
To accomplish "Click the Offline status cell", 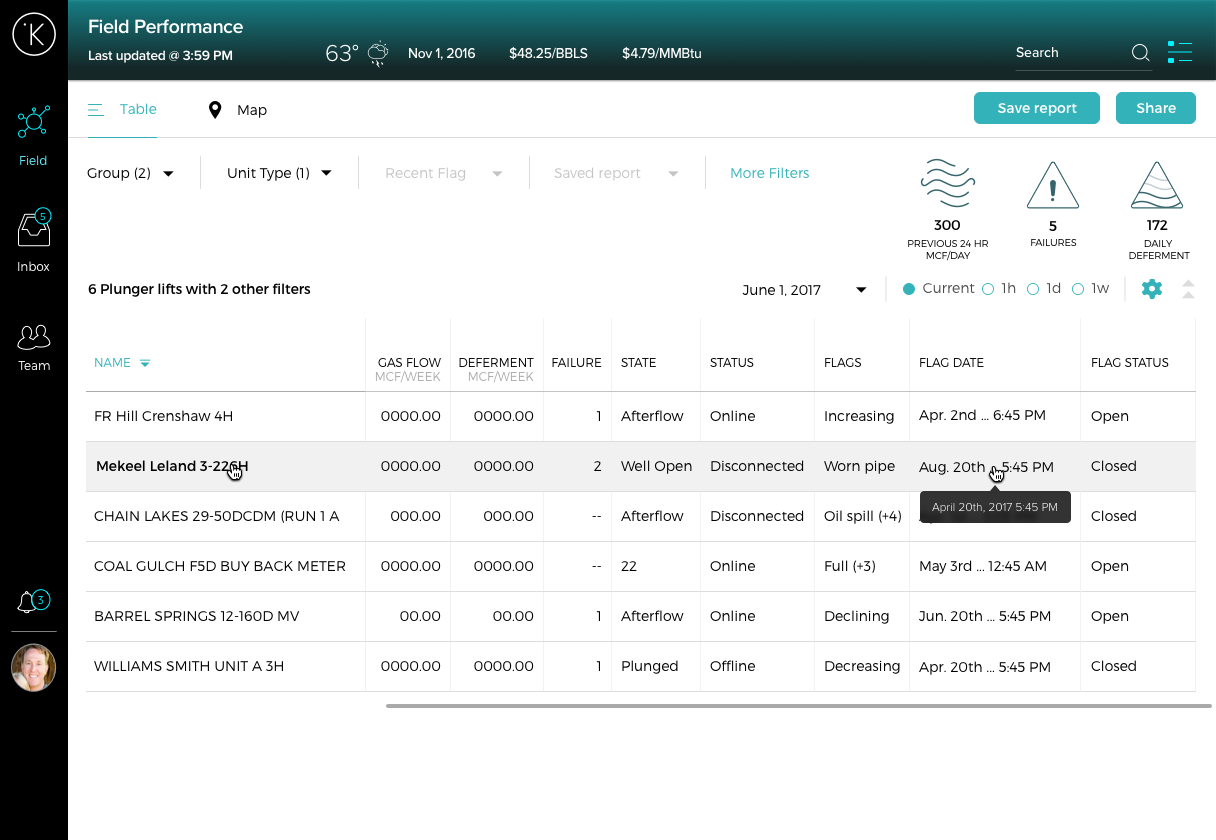I will point(733,666).
